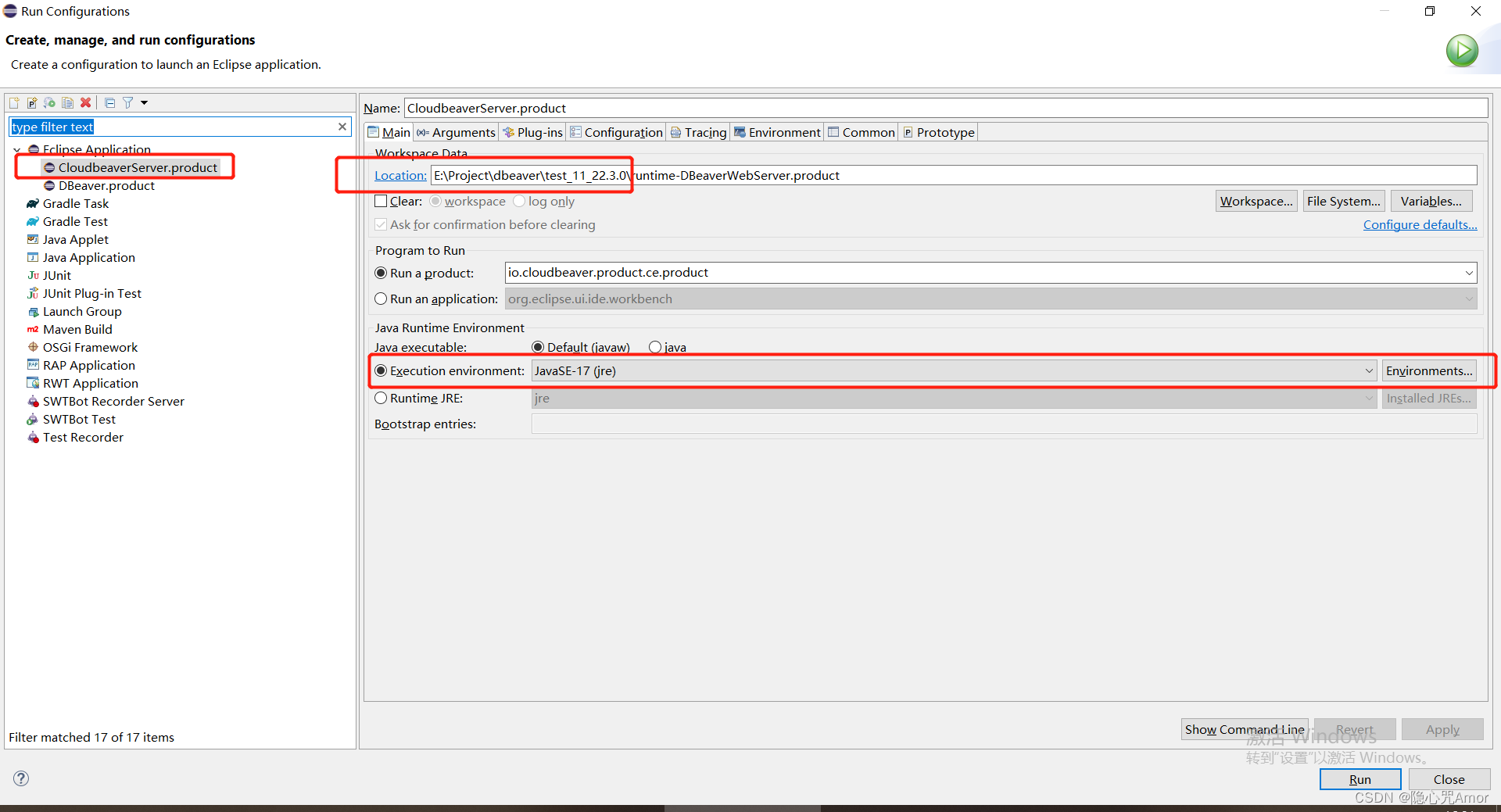Clear the type filter text box
The height and width of the screenshot is (812, 1501).
[342, 127]
